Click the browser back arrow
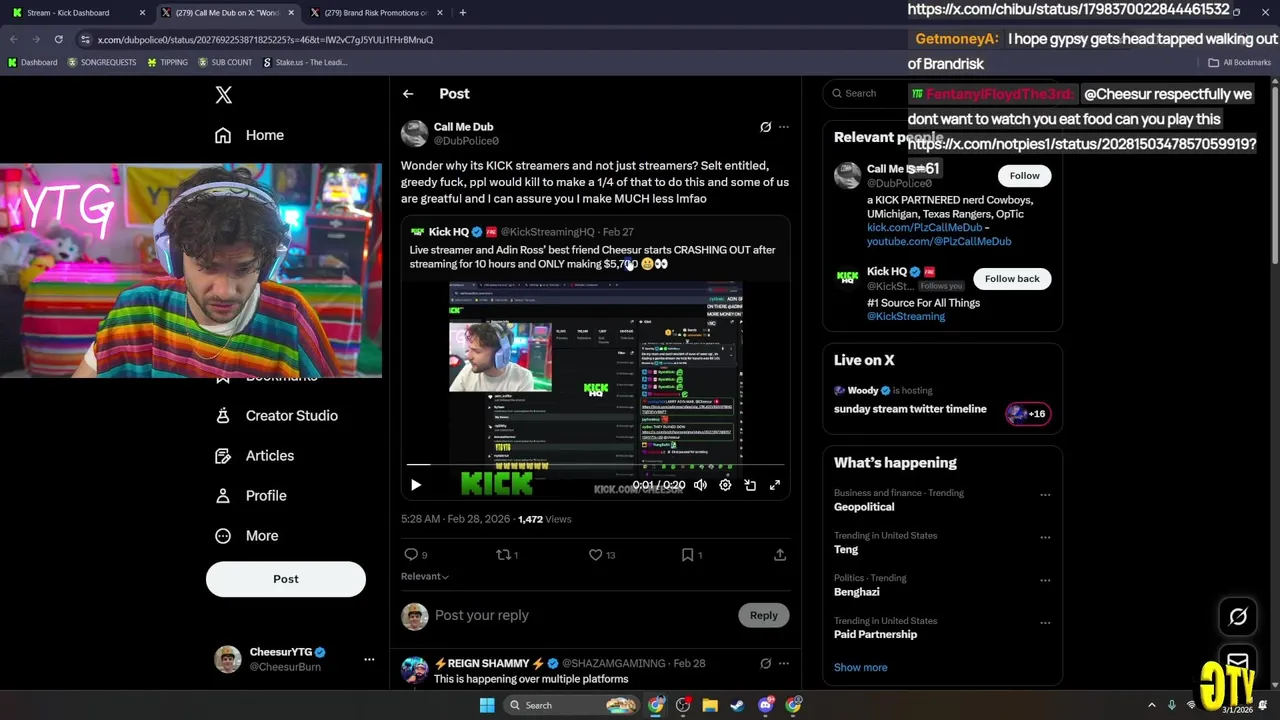Viewport: 1280px width, 720px height. coord(14,39)
